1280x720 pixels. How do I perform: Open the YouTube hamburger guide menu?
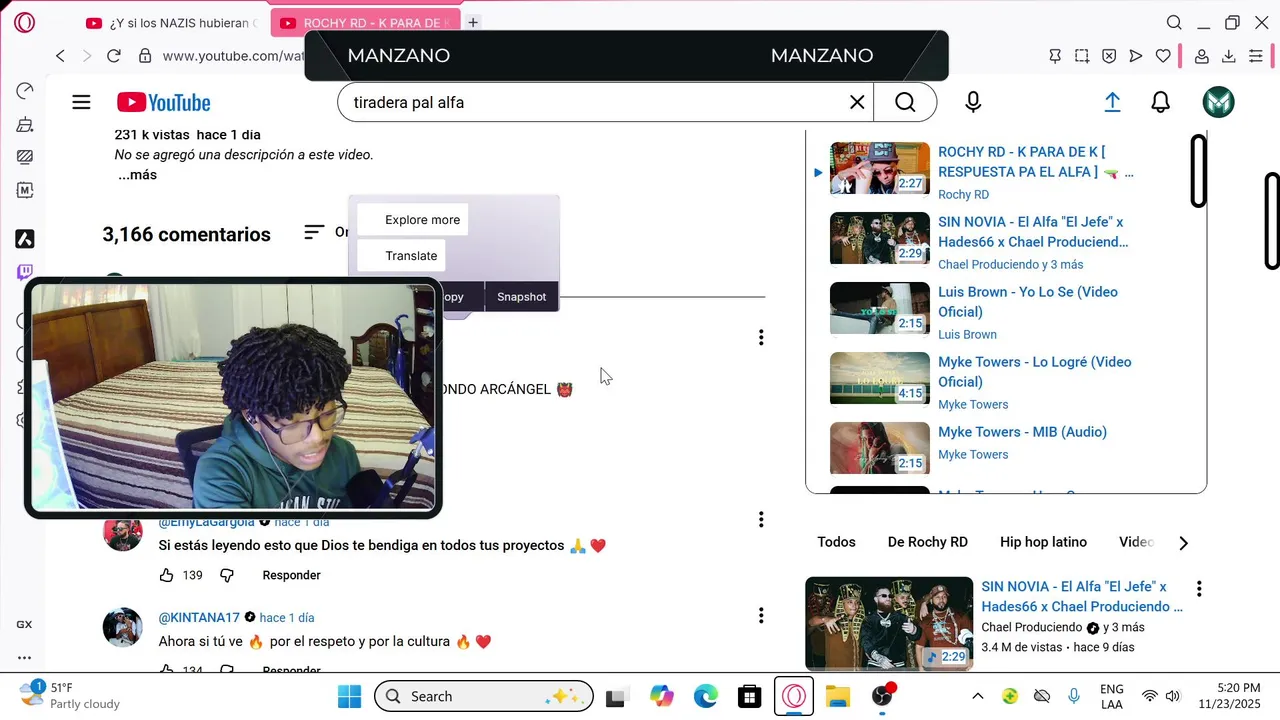pos(81,102)
